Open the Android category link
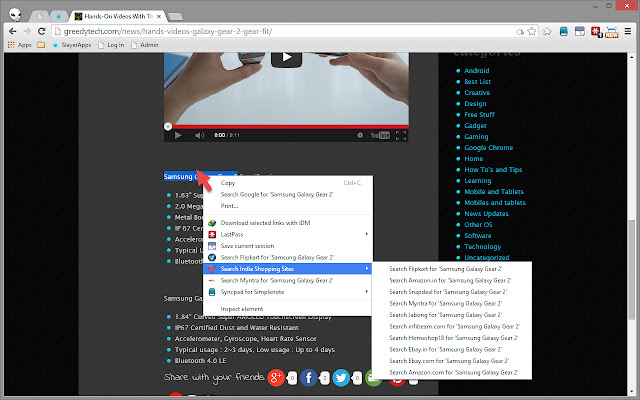 pos(476,71)
